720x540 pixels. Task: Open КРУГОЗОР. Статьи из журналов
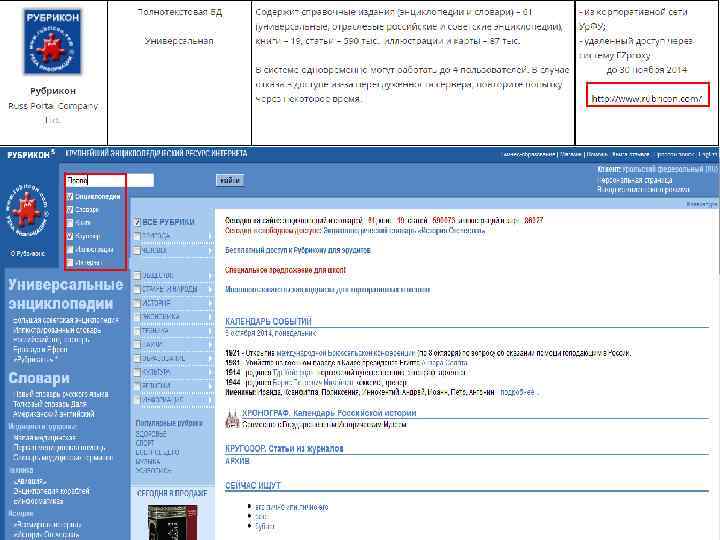coord(284,449)
